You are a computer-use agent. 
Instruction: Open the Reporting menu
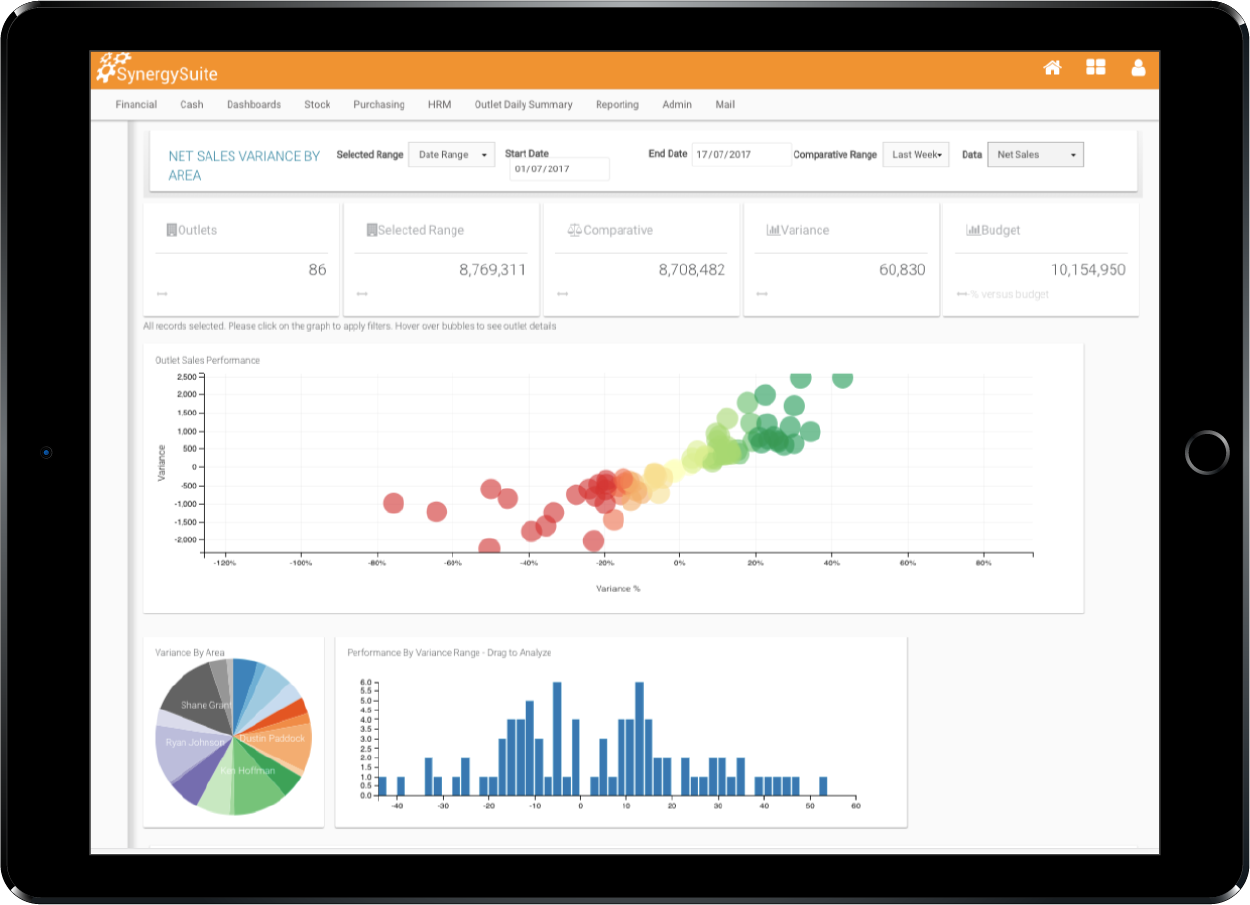(617, 104)
